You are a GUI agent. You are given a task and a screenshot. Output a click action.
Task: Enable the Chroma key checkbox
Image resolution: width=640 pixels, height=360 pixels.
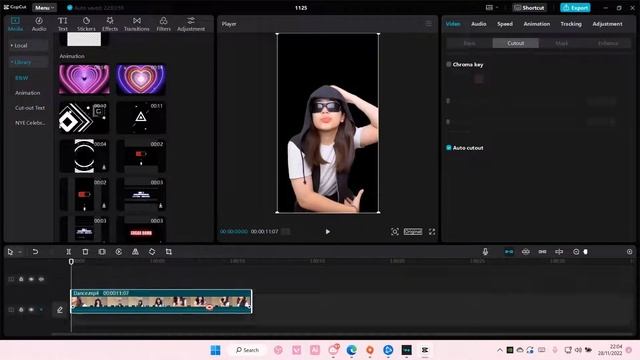(449, 64)
